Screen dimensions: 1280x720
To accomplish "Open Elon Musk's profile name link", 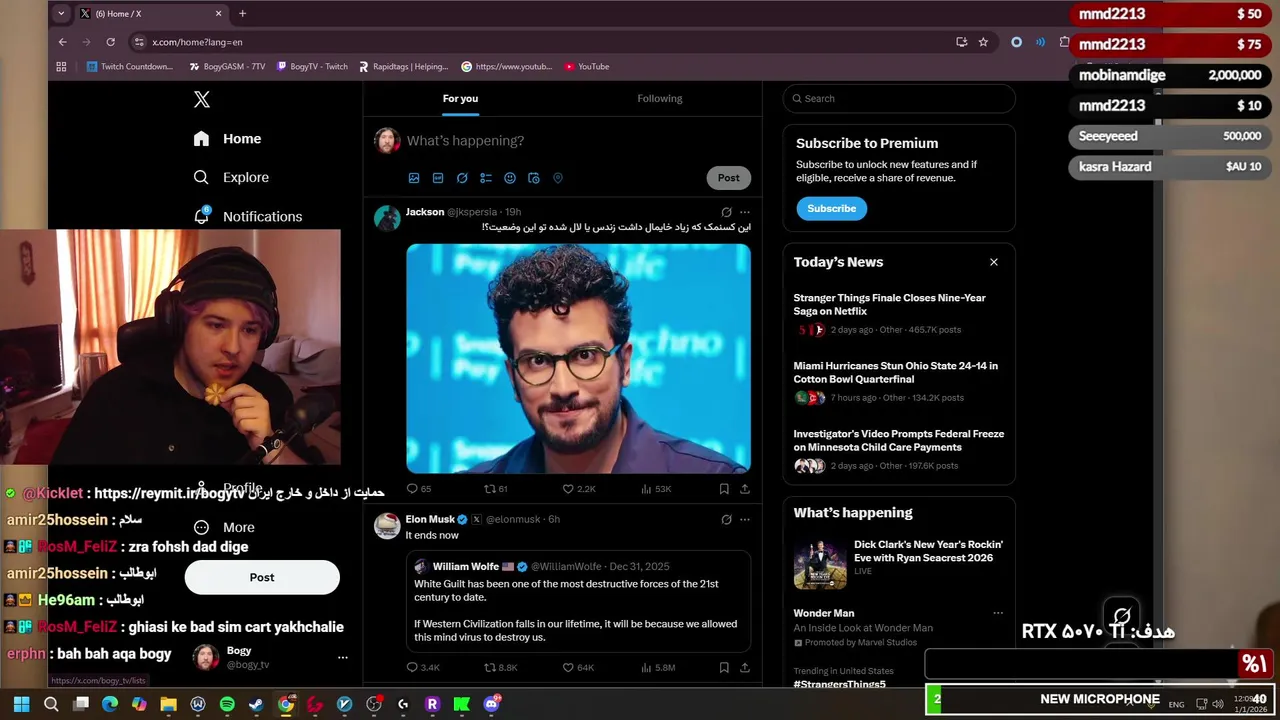I will pos(430,519).
